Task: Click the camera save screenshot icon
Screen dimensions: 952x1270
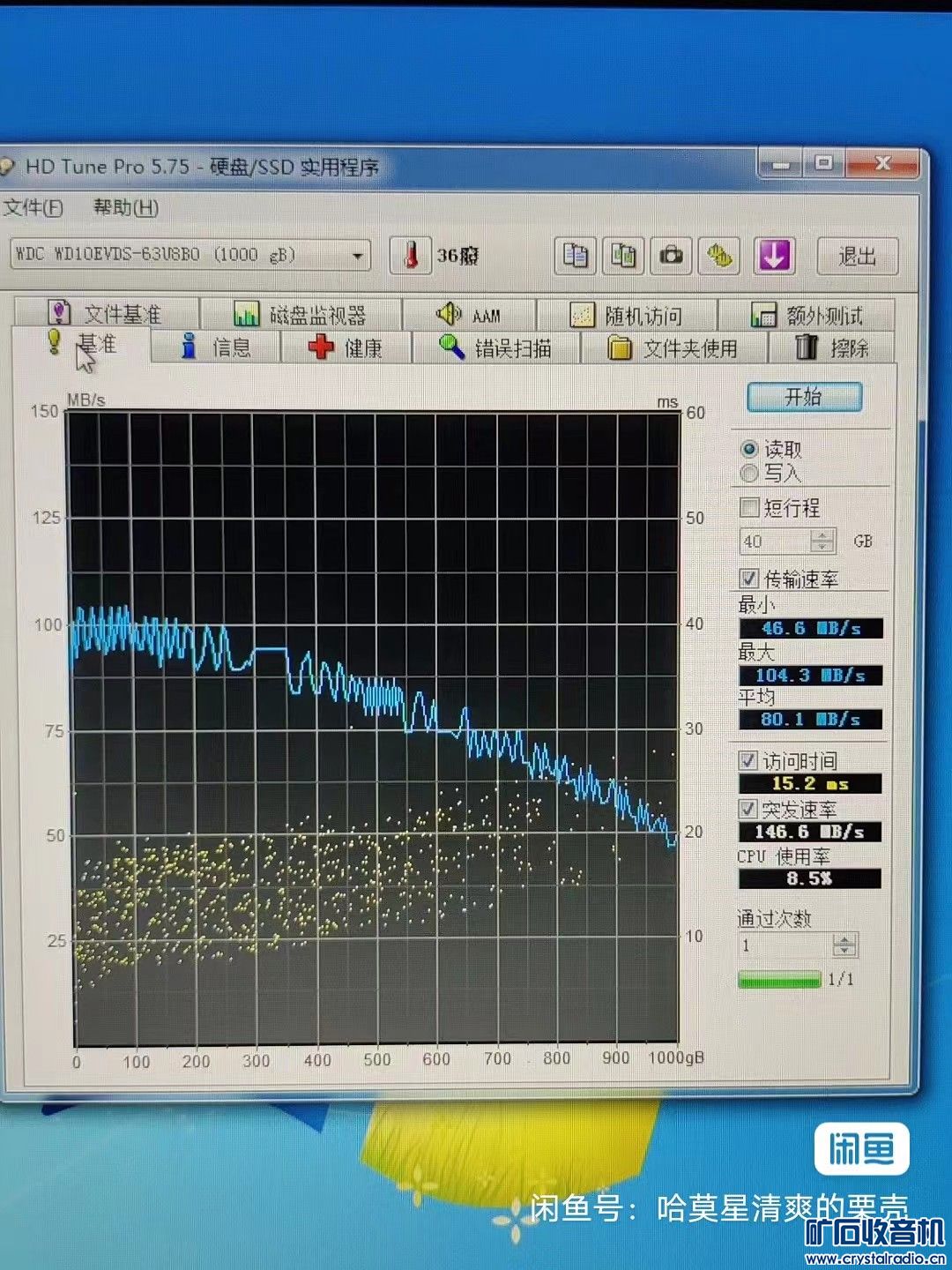Action: [x=672, y=256]
